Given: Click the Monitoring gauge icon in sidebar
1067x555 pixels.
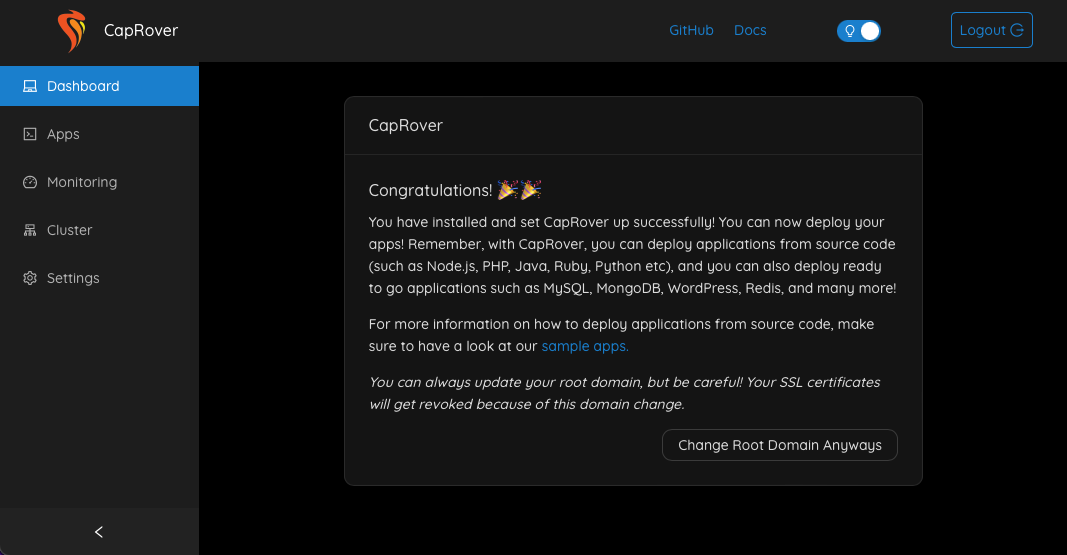Looking at the screenshot, I should point(30,182).
